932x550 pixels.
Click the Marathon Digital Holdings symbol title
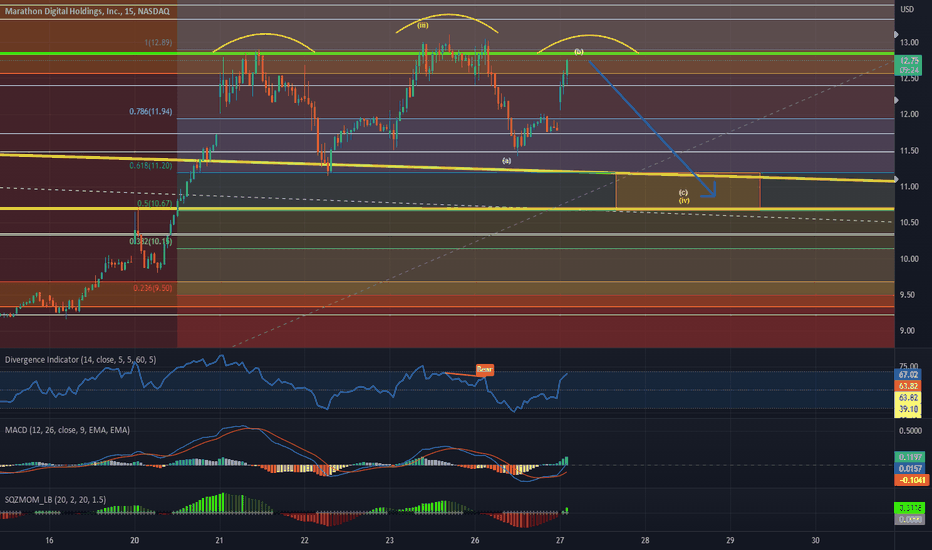(87, 11)
